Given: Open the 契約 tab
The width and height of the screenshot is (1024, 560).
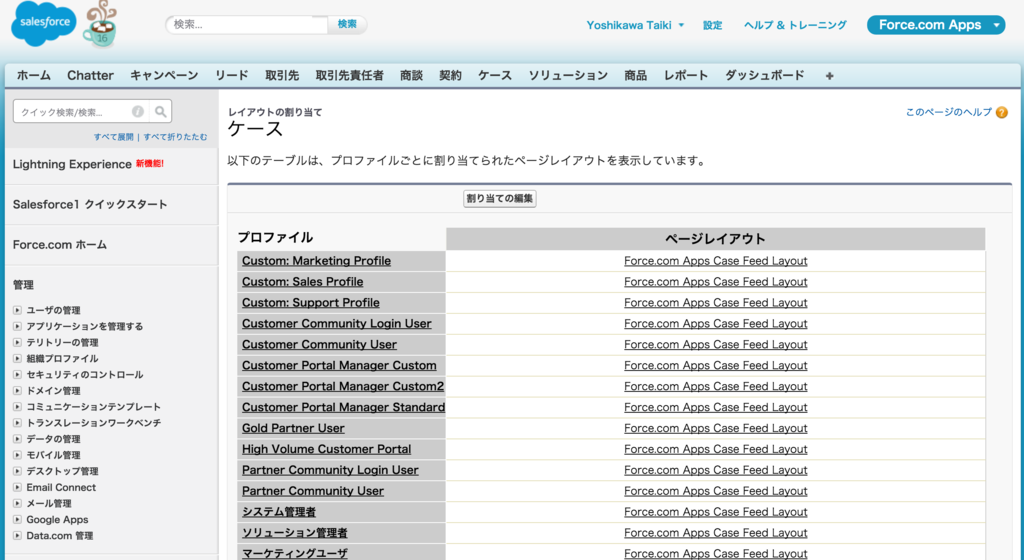Looking at the screenshot, I should pos(451,76).
